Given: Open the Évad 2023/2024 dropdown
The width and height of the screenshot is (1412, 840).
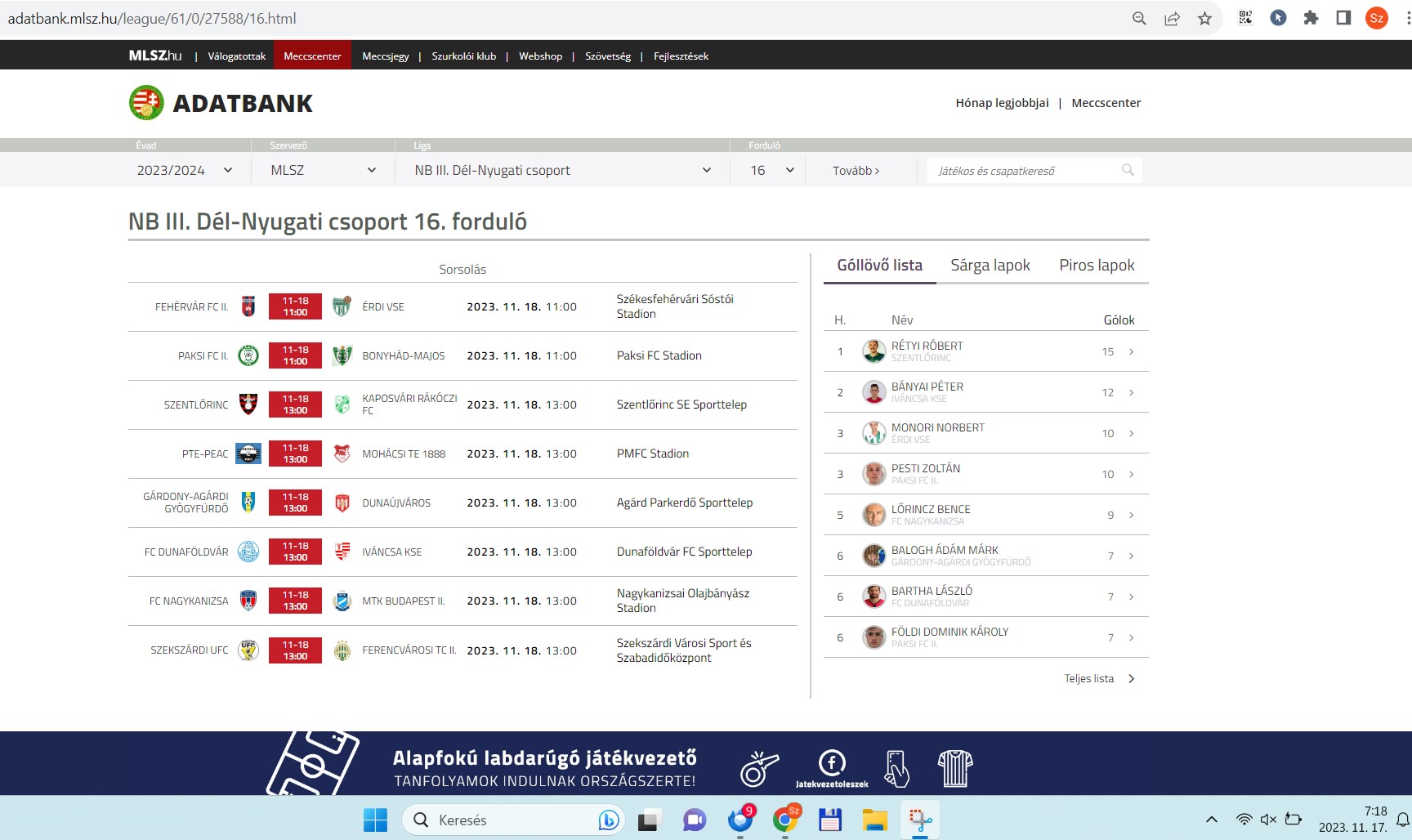Looking at the screenshot, I should click(185, 170).
